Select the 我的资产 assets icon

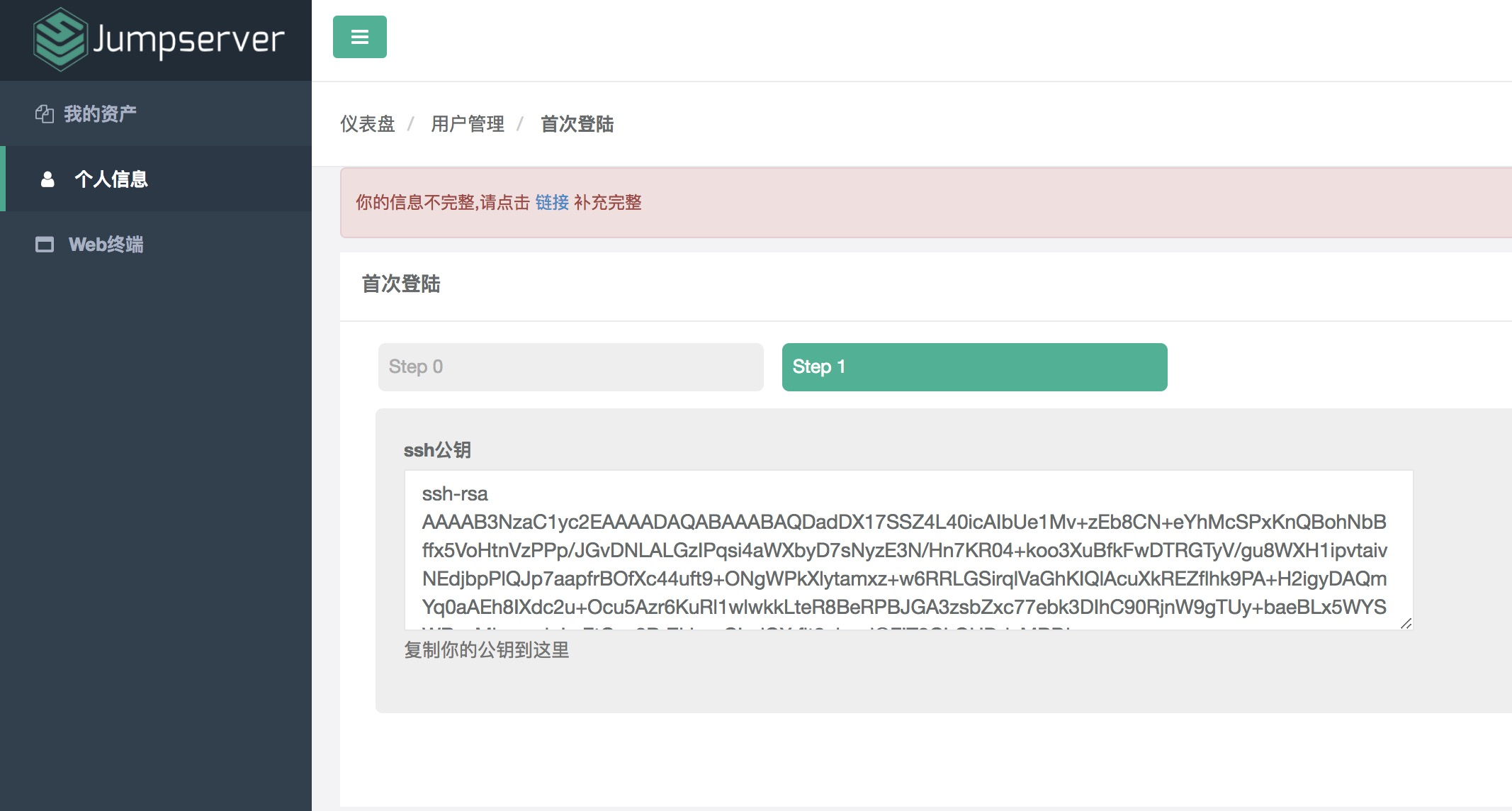point(45,113)
